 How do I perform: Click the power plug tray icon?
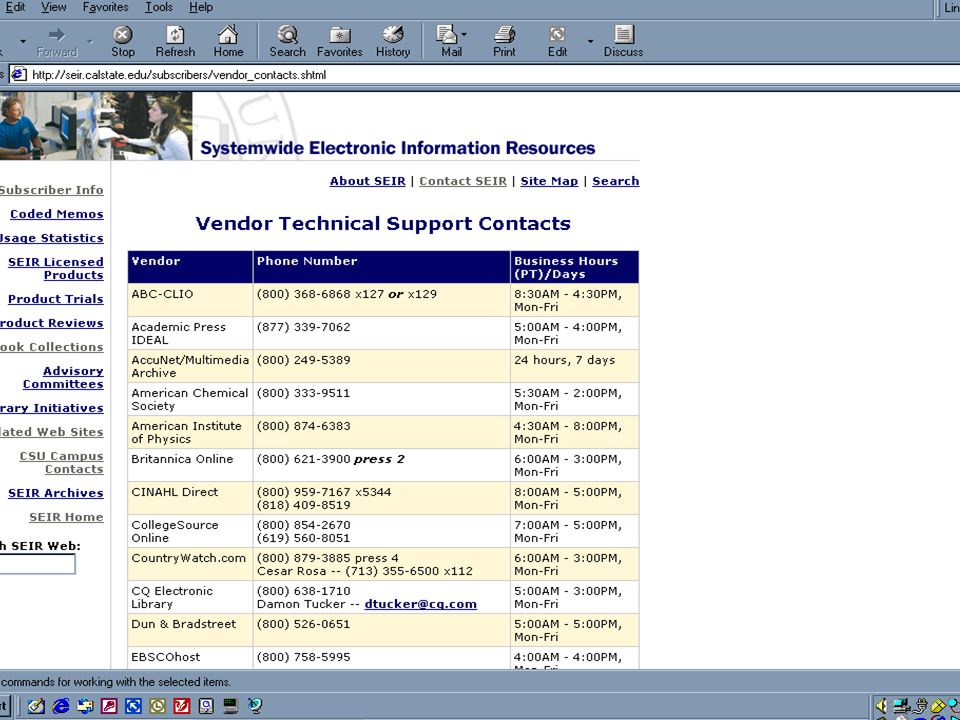(x=920, y=706)
